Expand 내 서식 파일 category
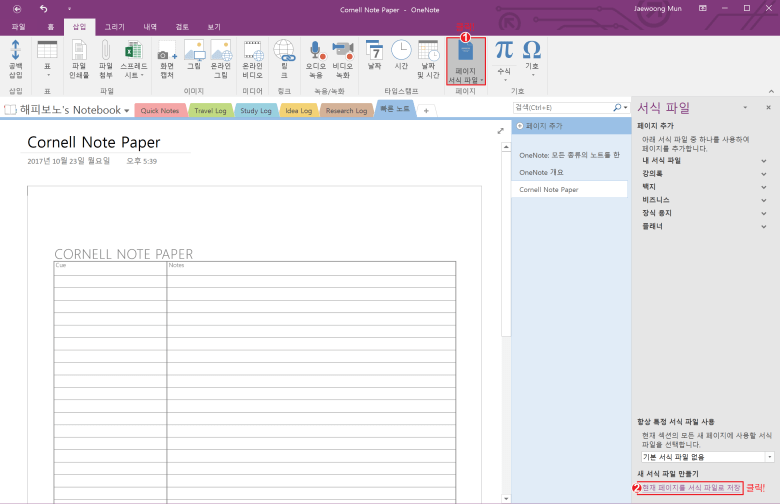Image resolution: width=780 pixels, height=504 pixels. (764, 161)
